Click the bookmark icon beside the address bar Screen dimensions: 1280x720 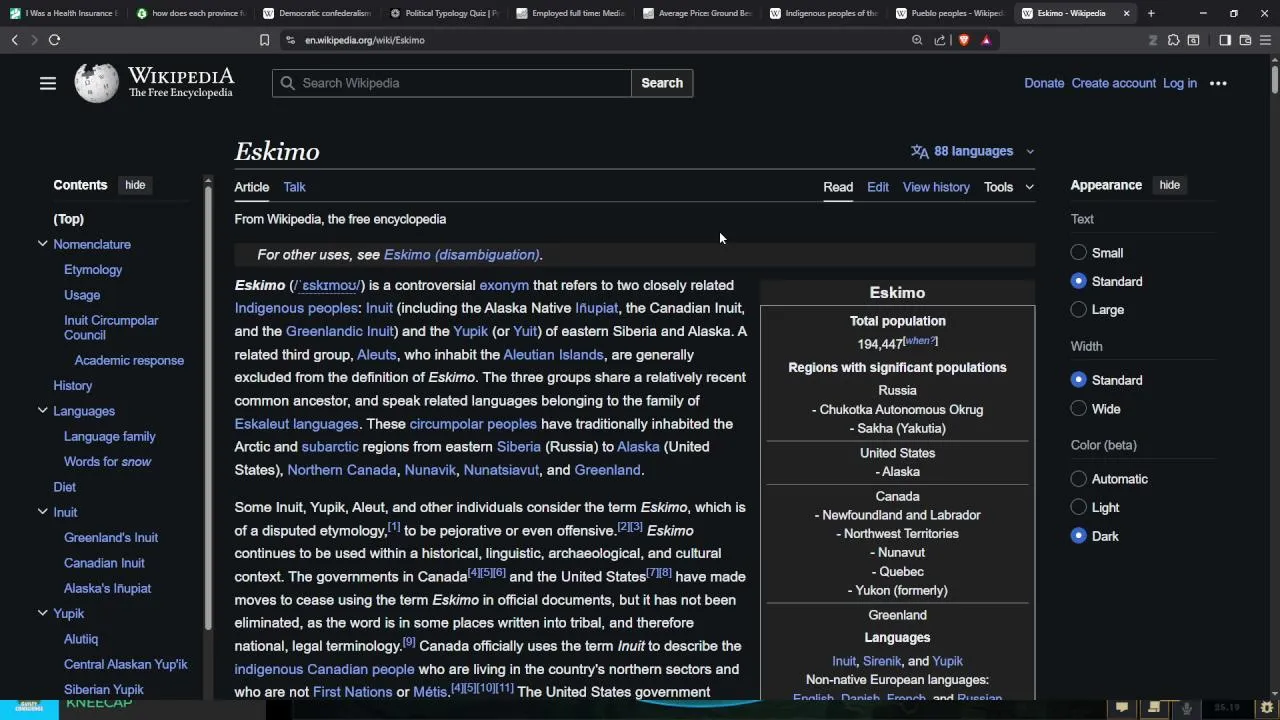coord(264,40)
